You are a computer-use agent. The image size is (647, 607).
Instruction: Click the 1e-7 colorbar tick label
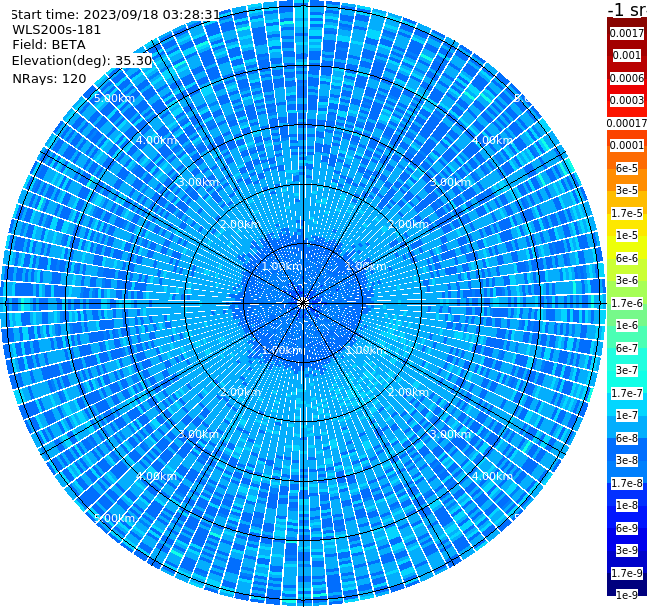627,415
